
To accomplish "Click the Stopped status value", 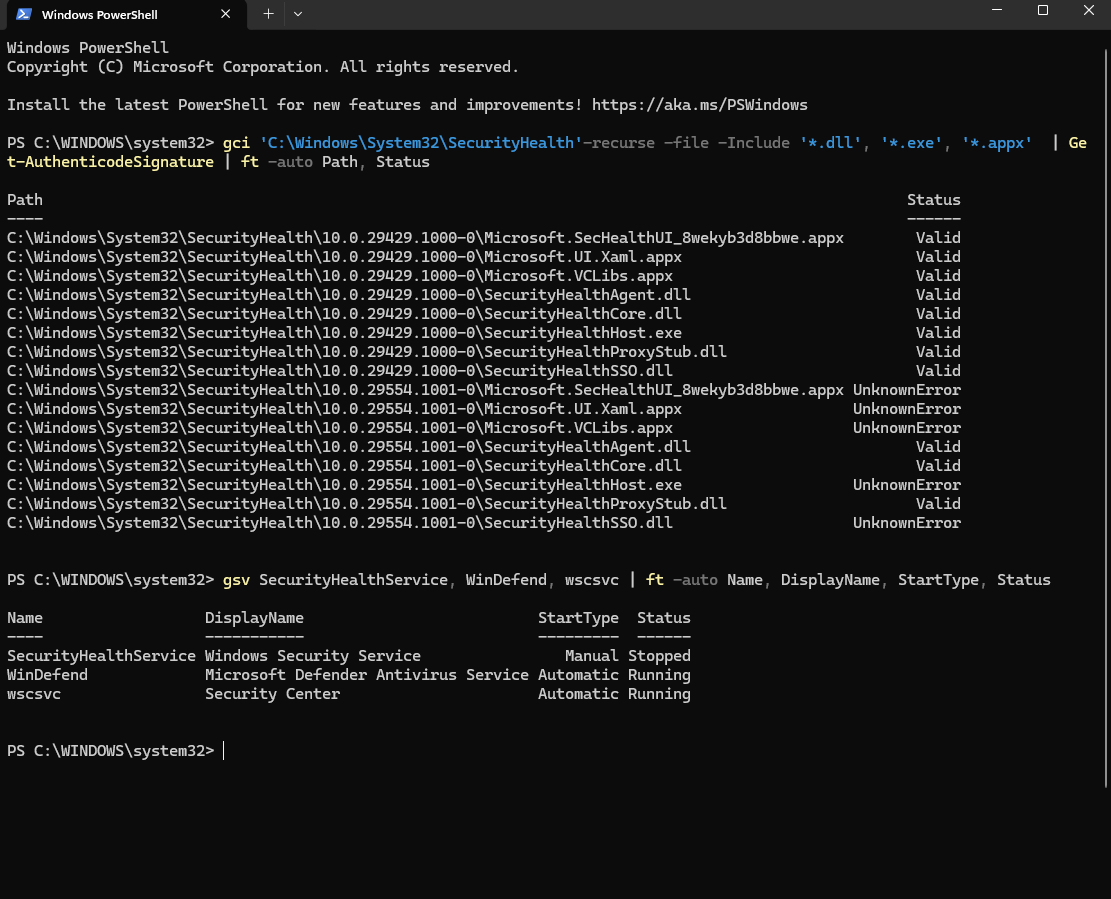I will pos(659,656).
